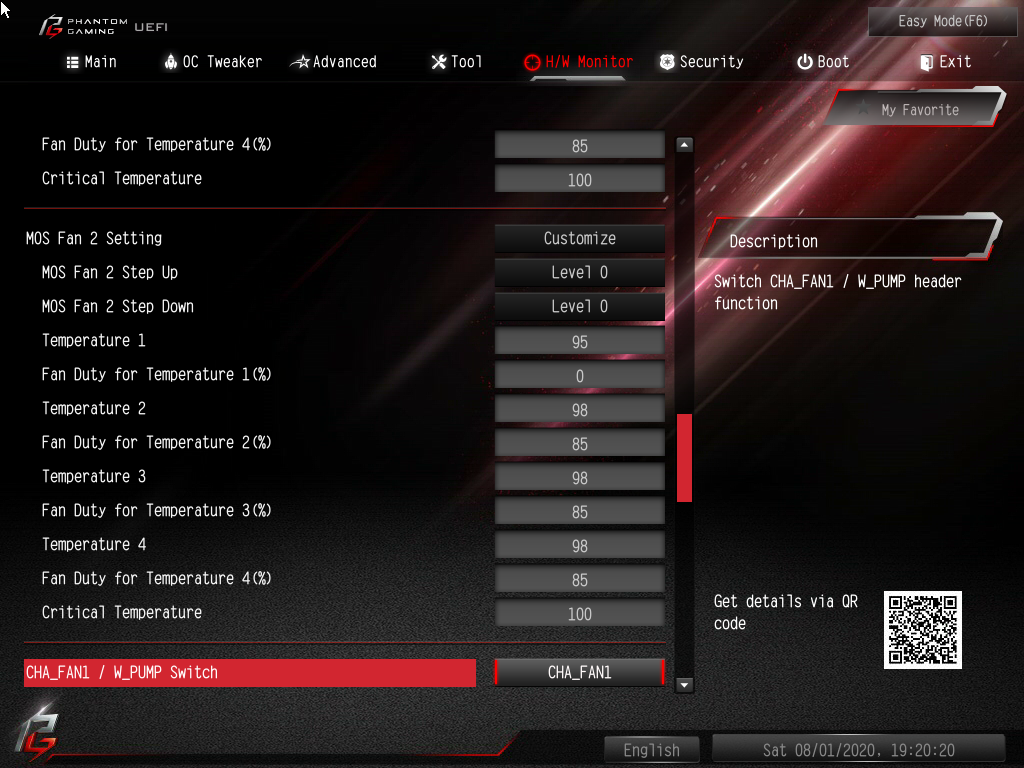
Task: Click the Exit door icon
Action: tap(926, 63)
